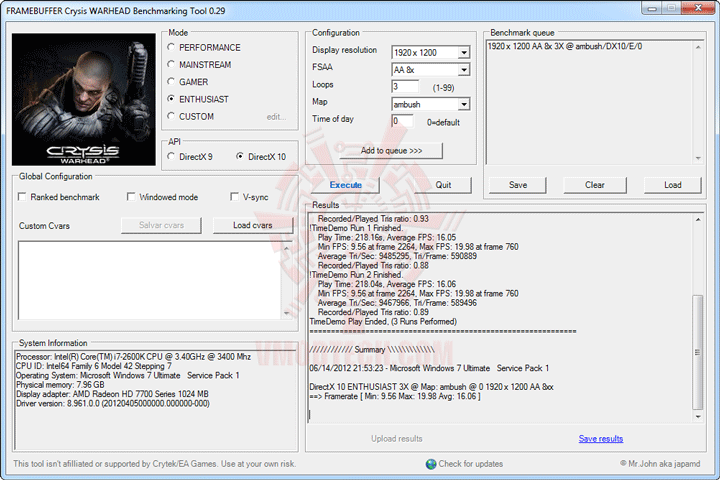Toggle the Windowed mode checkbox
The image size is (720, 480).
[x=131, y=197]
